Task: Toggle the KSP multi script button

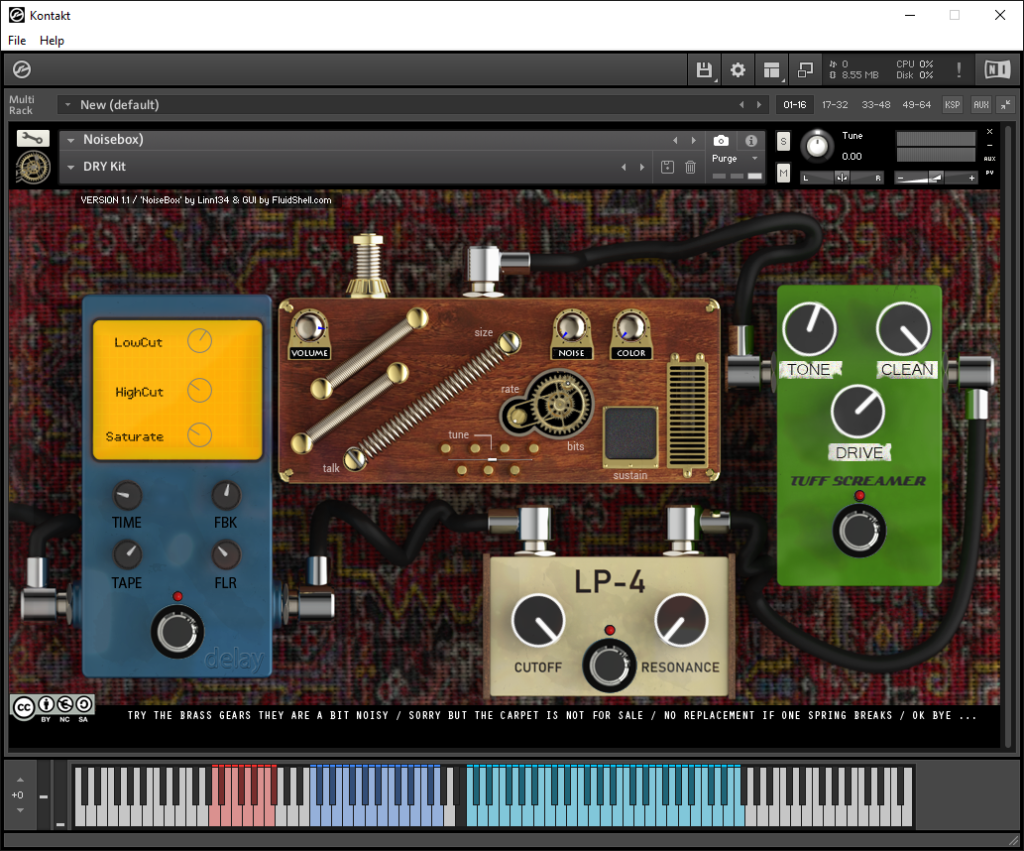Action: point(952,104)
